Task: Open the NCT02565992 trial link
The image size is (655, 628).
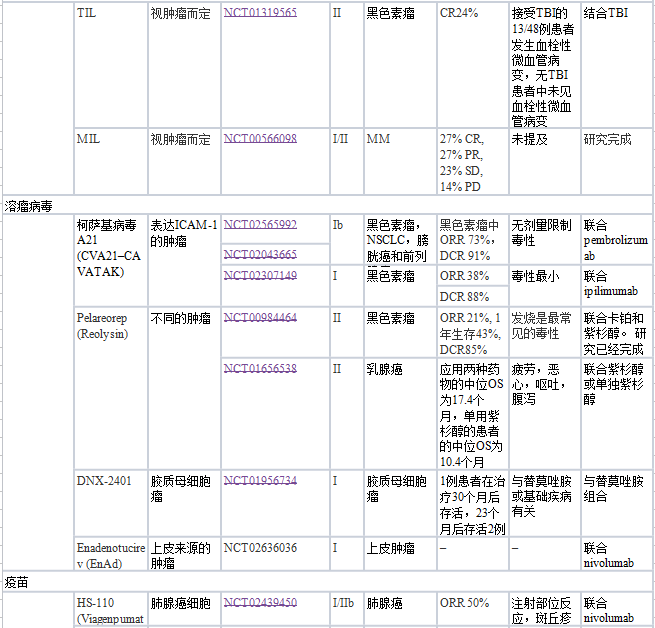Action: pyautogui.click(x=260, y=224)
